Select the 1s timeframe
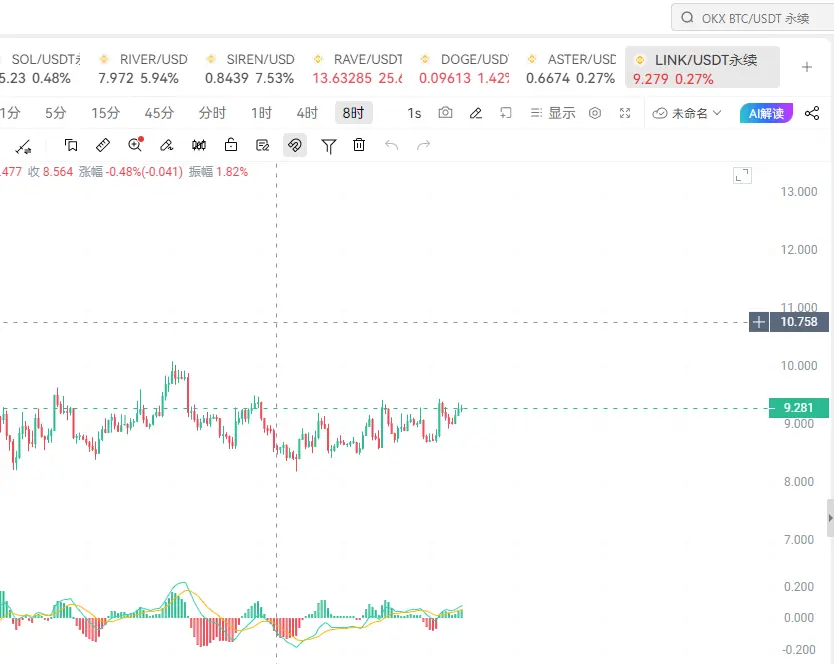Screen dimensions: 834x664 coord(414,113)
